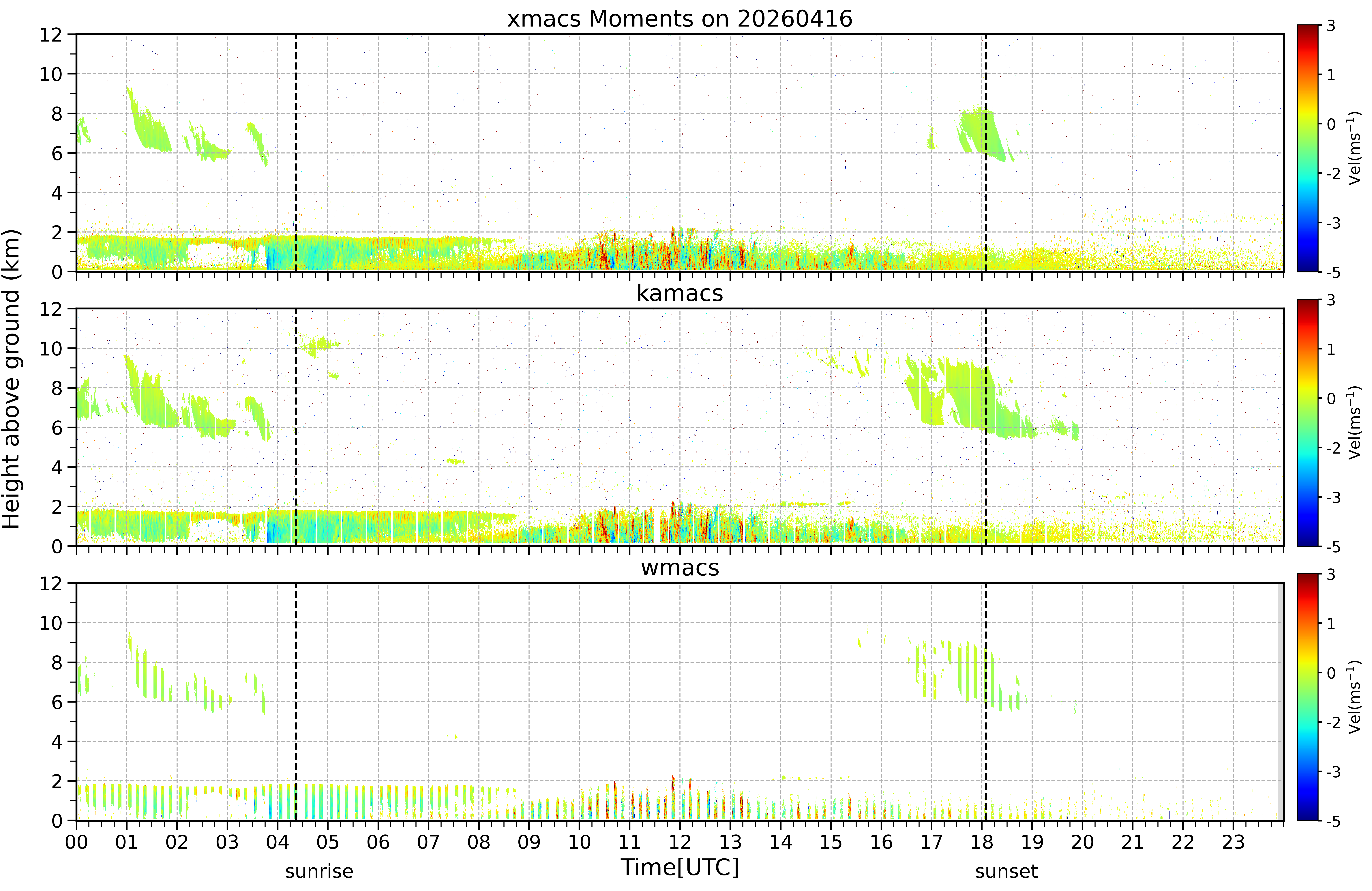This screenshot has width=1372, height=891.
Task: Click the velocity colorbar of the kamacs panel
Action: 1307,423
